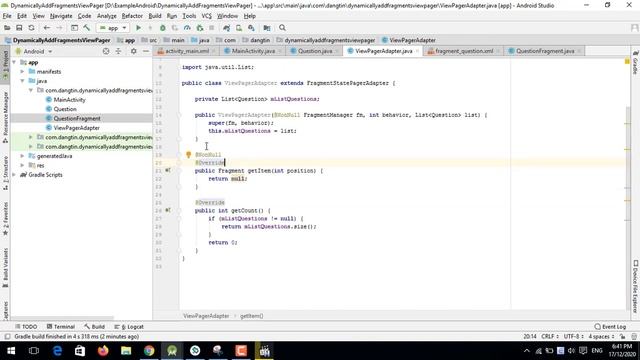
Task: Click the override gutter icon beside getCount
Action: pyautogui.click(x=168, y=211)
